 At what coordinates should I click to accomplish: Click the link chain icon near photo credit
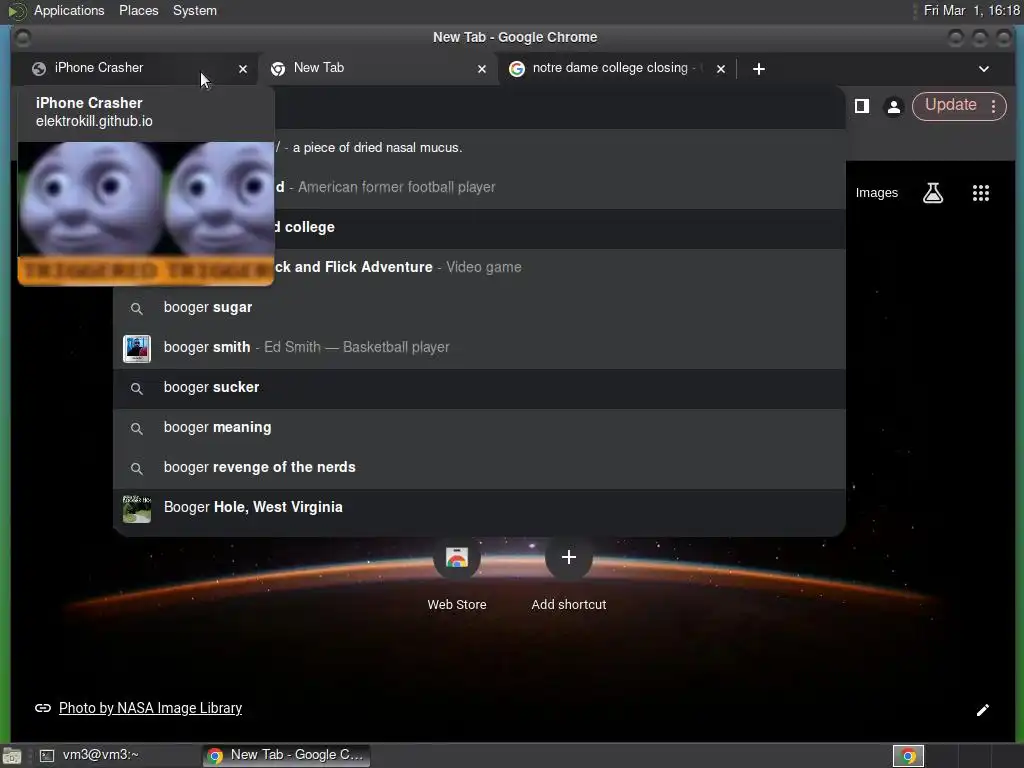[42, 708]
